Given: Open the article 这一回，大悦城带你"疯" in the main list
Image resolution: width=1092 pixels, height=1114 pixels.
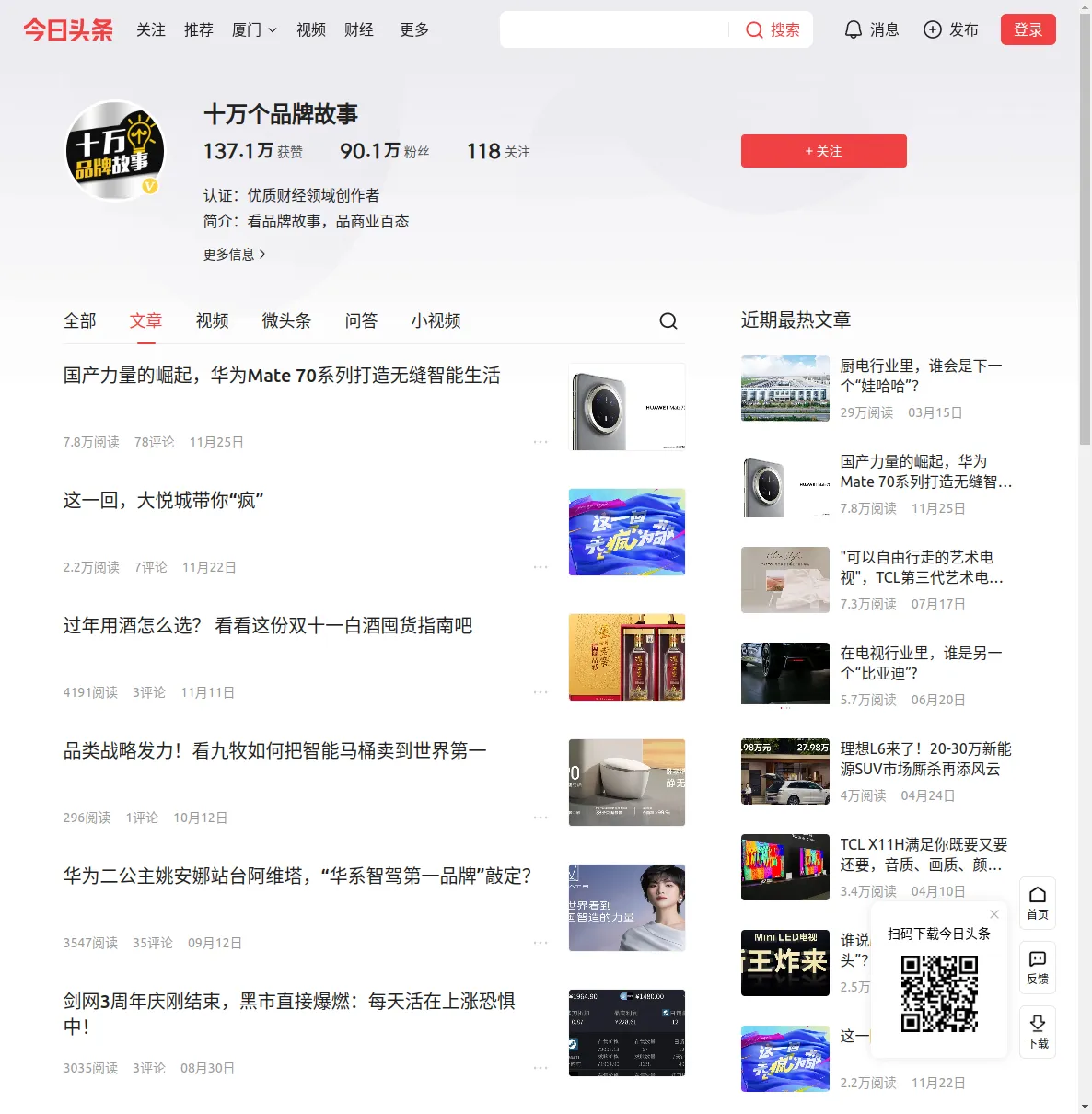Looking at the screenshot, I should (164, 501).
